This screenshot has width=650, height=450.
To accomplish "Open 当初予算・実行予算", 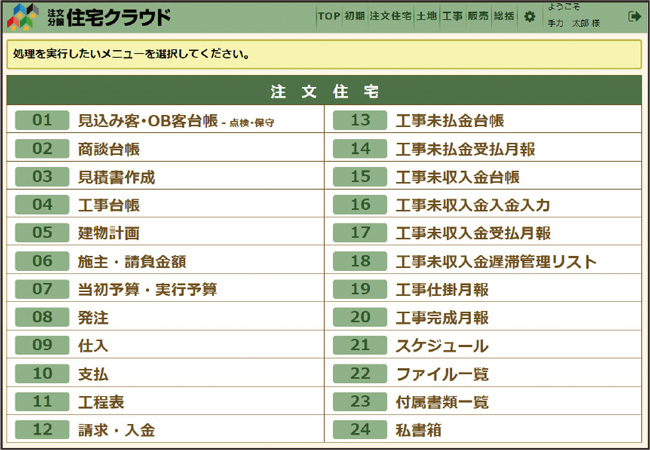I will tap(147, 289).
